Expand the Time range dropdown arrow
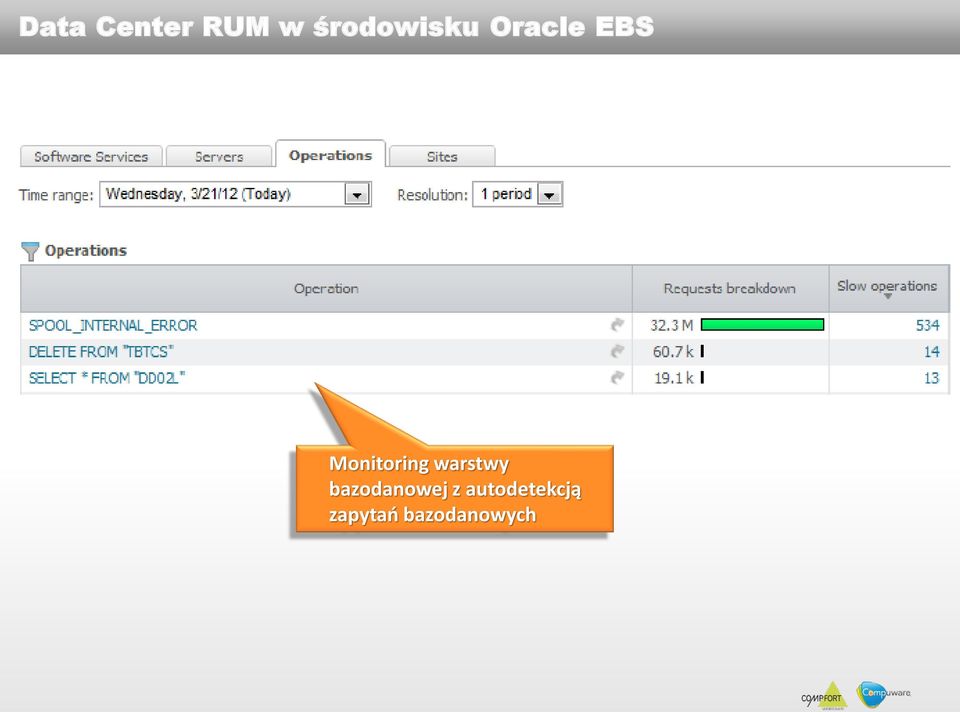This screenshot has height=712, width=960. [x=357, y=195]
